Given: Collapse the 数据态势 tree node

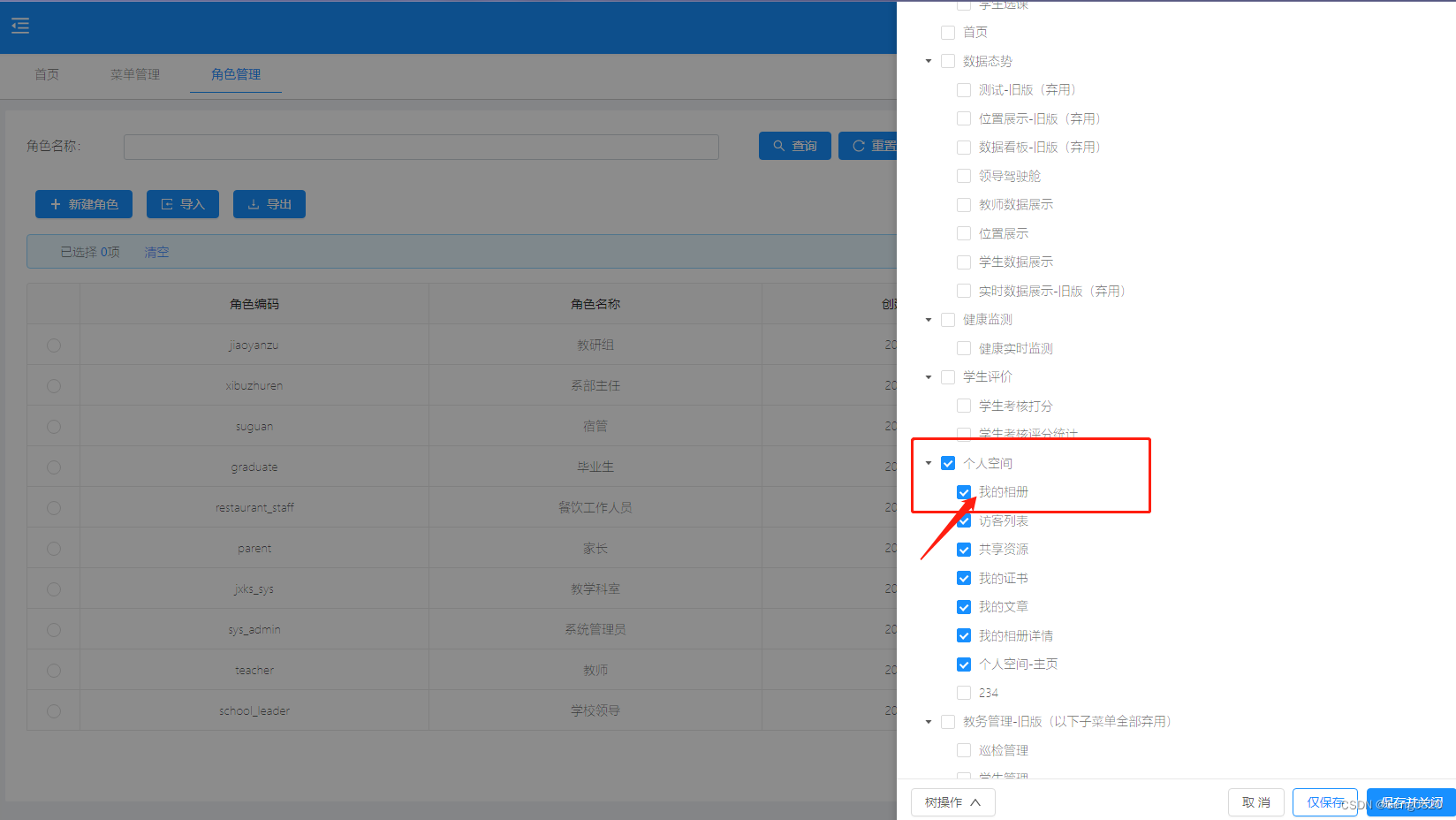Looking at the screenshot, I should (928, 61).
